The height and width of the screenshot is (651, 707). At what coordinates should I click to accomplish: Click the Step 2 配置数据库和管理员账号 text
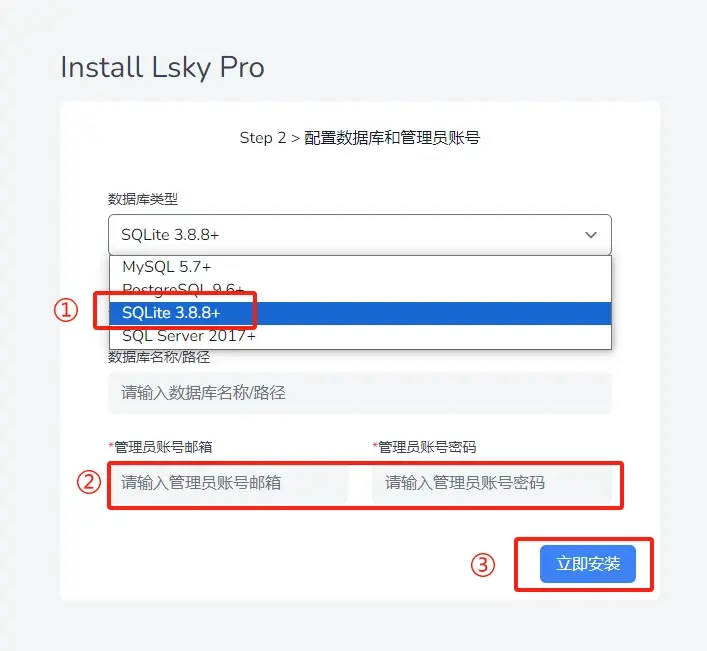pyautogui.click(x=360, y=138)
